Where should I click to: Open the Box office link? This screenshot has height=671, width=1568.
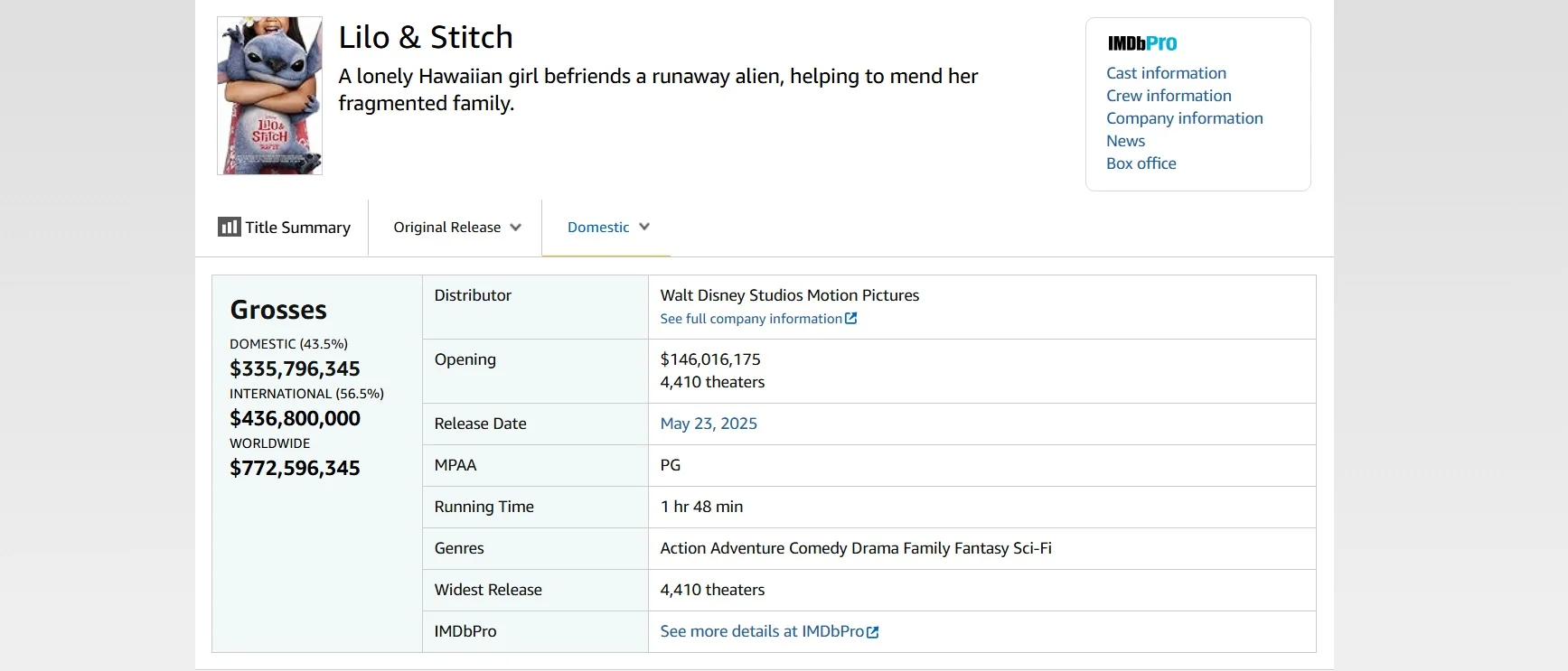tap(1141, 163)
